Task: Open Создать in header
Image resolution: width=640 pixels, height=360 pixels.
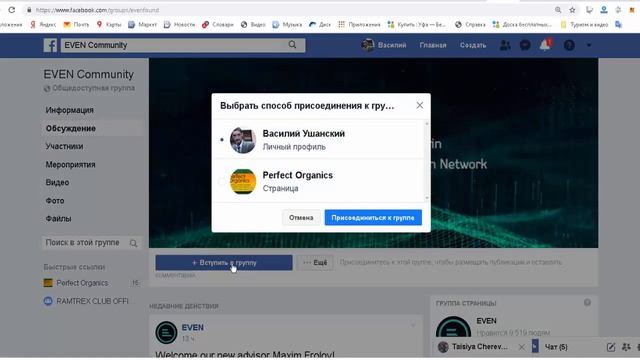Action: pos(473,45)
